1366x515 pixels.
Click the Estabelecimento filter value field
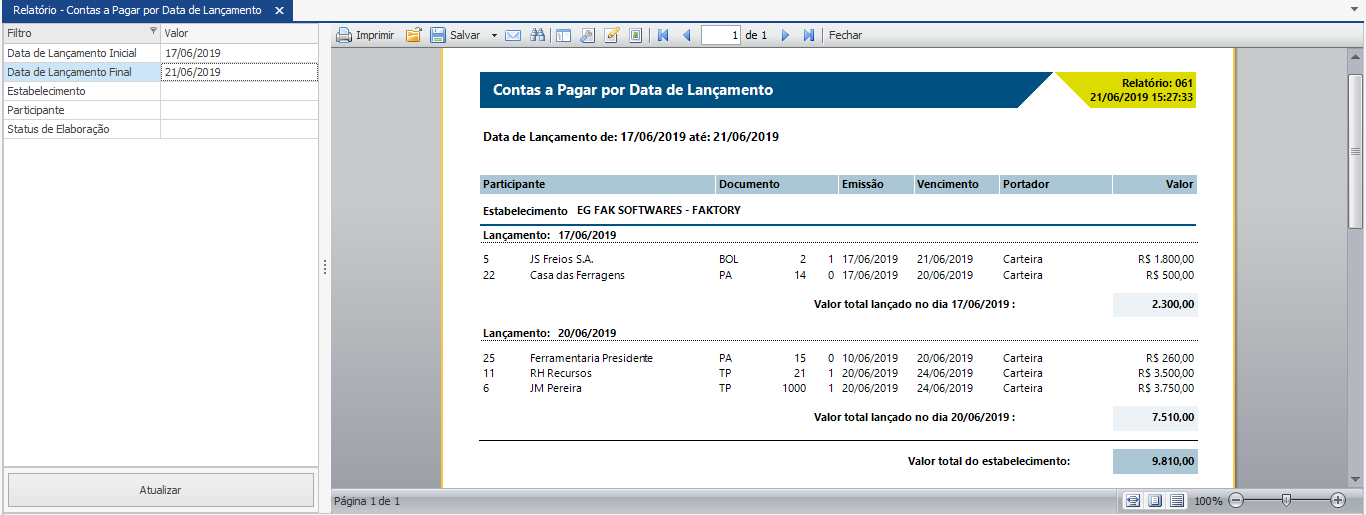point(239,91)
